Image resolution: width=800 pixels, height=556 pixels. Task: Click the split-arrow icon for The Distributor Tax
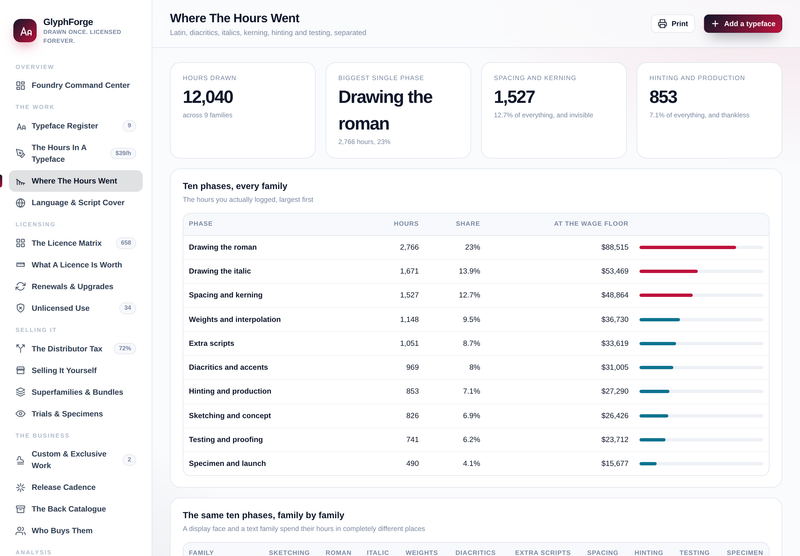pos(20,349)
